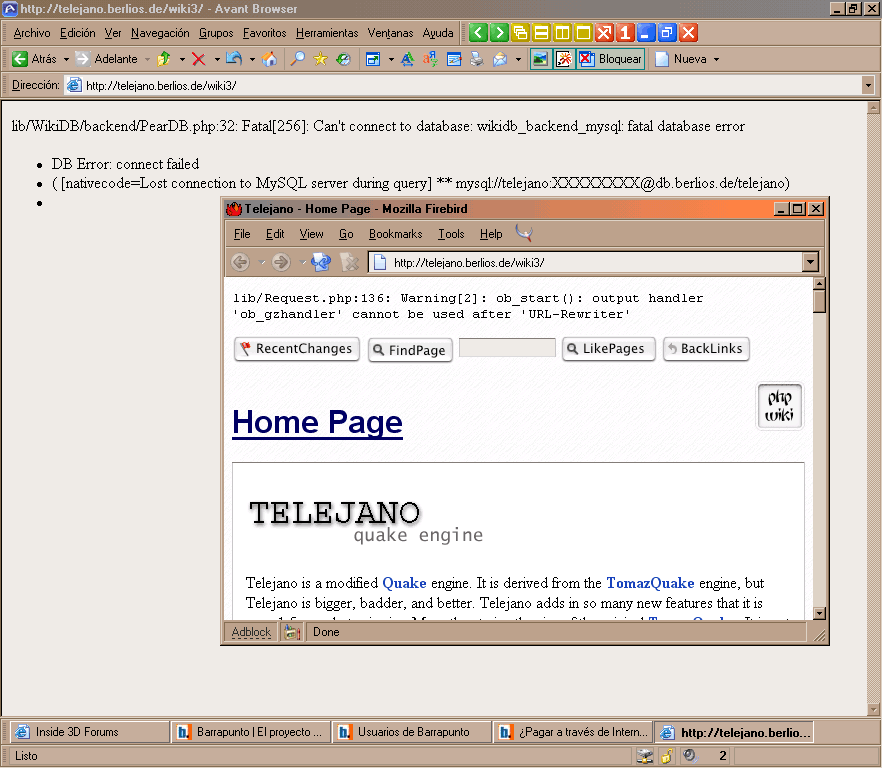882x768 pixels.
Task: Click the Firebird scrollbar down arrow
Action: tap(820, 613)
